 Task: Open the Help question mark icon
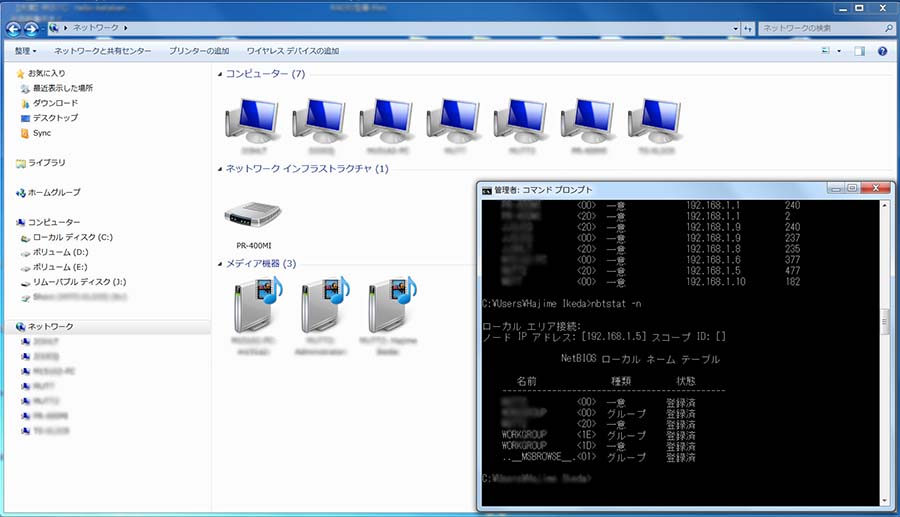point(883,50)
